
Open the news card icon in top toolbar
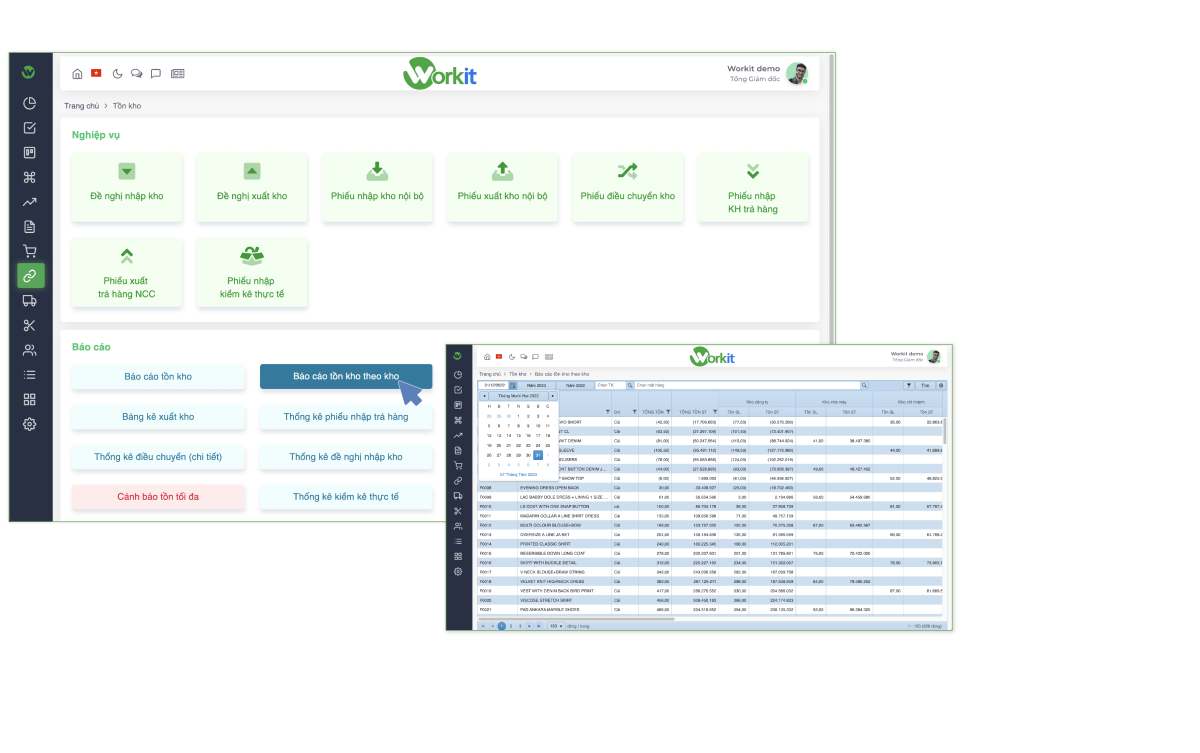click(x=177, y=73)
